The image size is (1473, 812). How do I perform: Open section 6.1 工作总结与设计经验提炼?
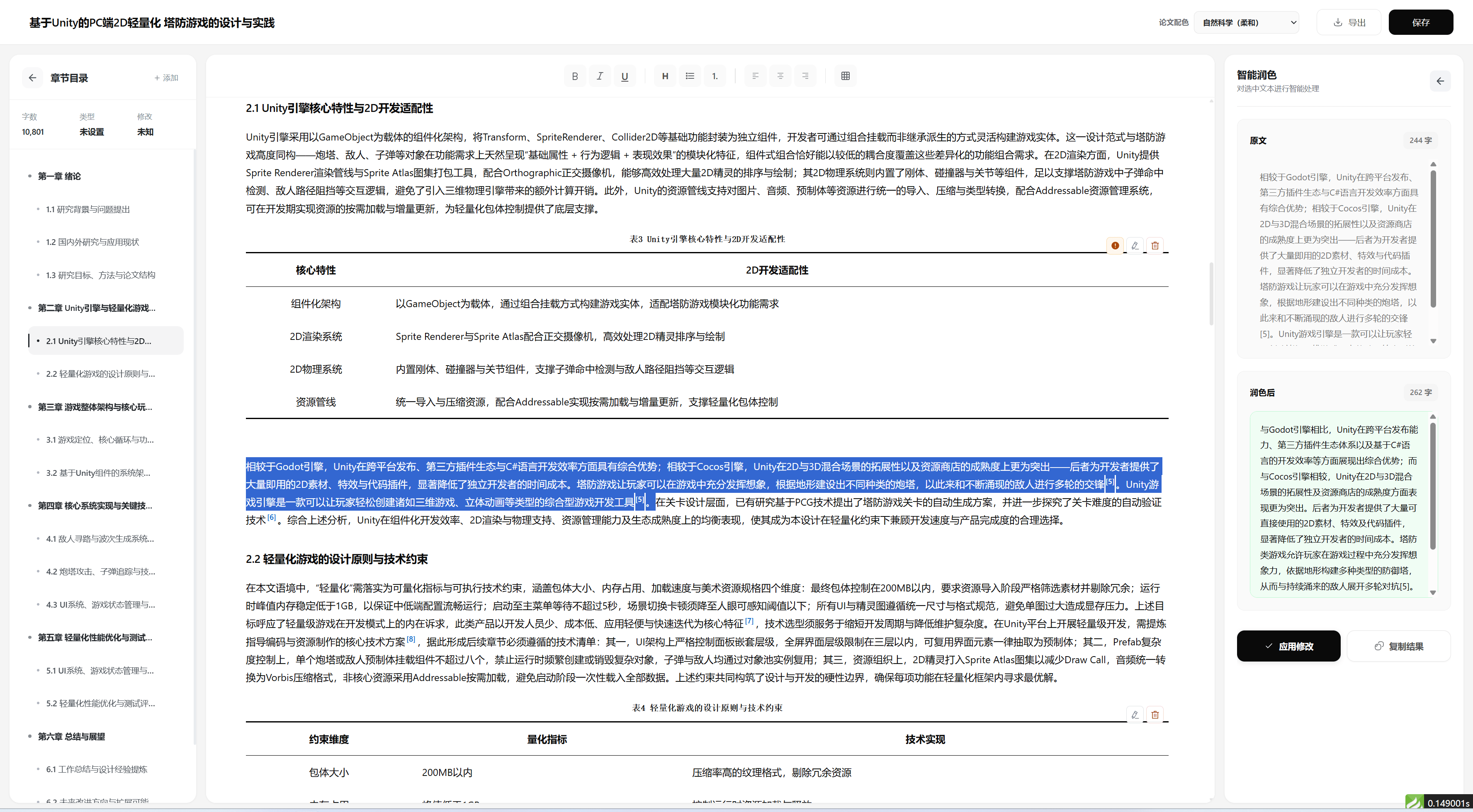pos(97,769)
